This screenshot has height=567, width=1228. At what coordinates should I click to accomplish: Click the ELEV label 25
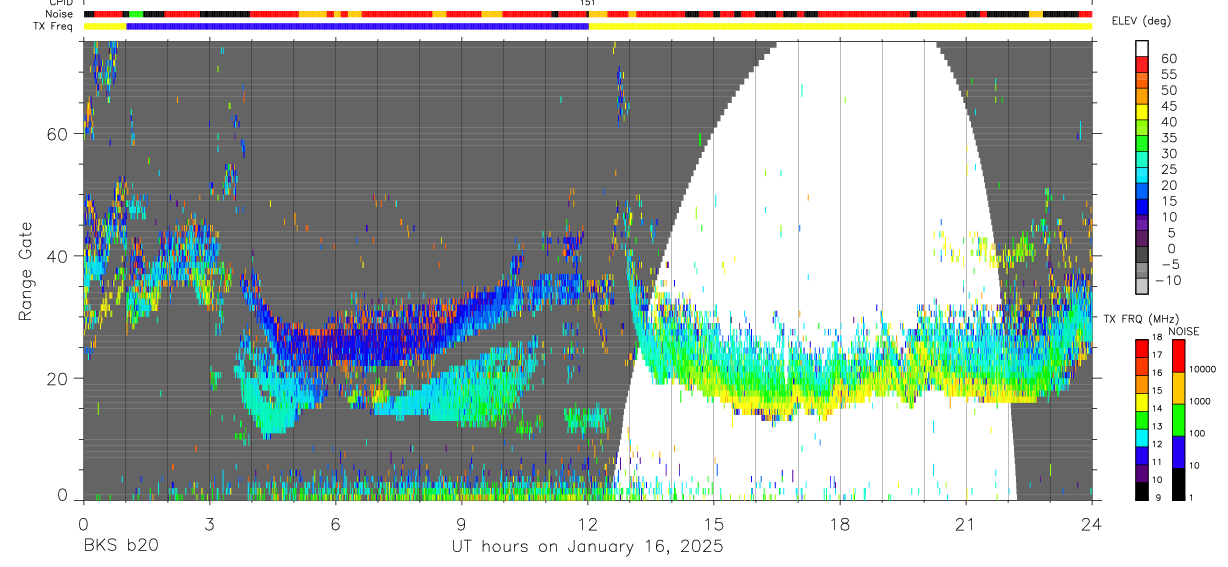[x=1167, y=169]
